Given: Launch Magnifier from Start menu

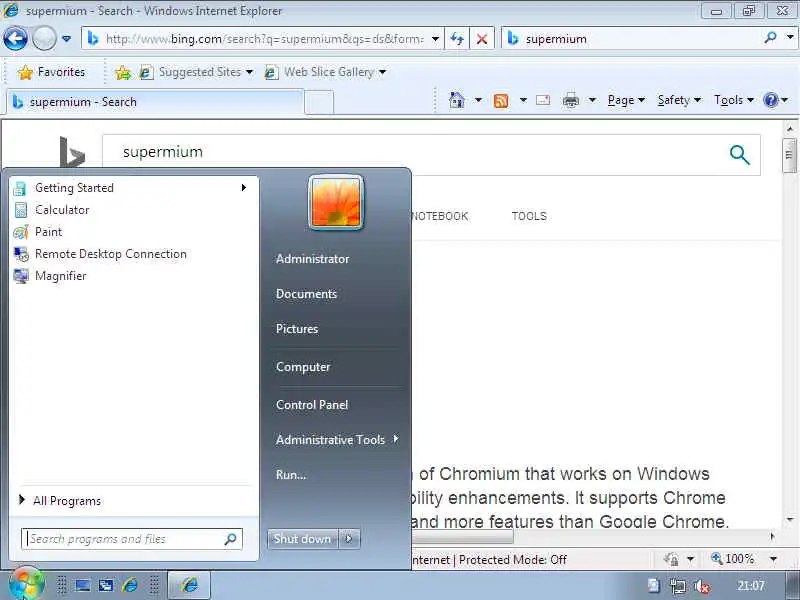Looking at the screenshot, I should 134,276.
